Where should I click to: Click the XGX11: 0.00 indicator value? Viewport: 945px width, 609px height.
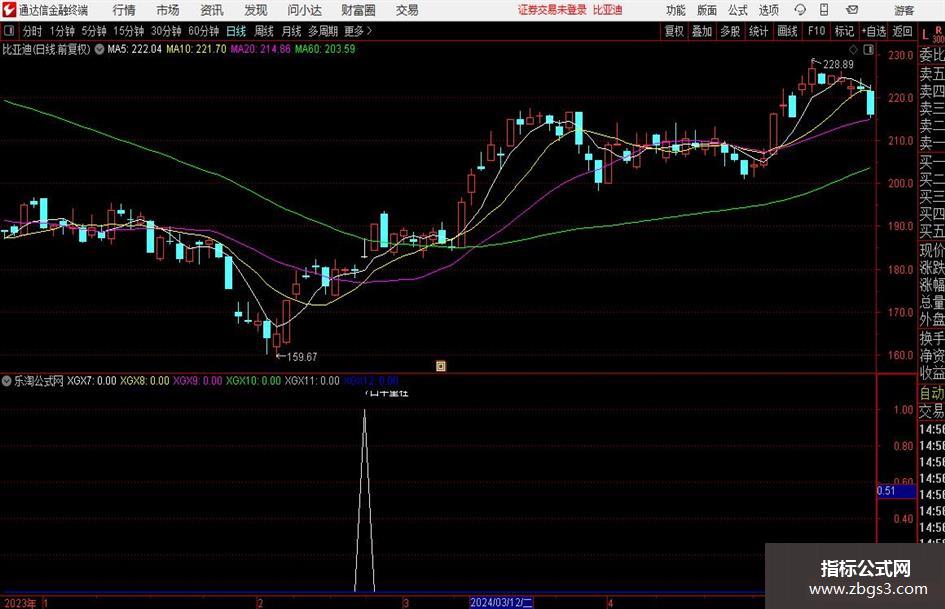click(x=312, y=381)
